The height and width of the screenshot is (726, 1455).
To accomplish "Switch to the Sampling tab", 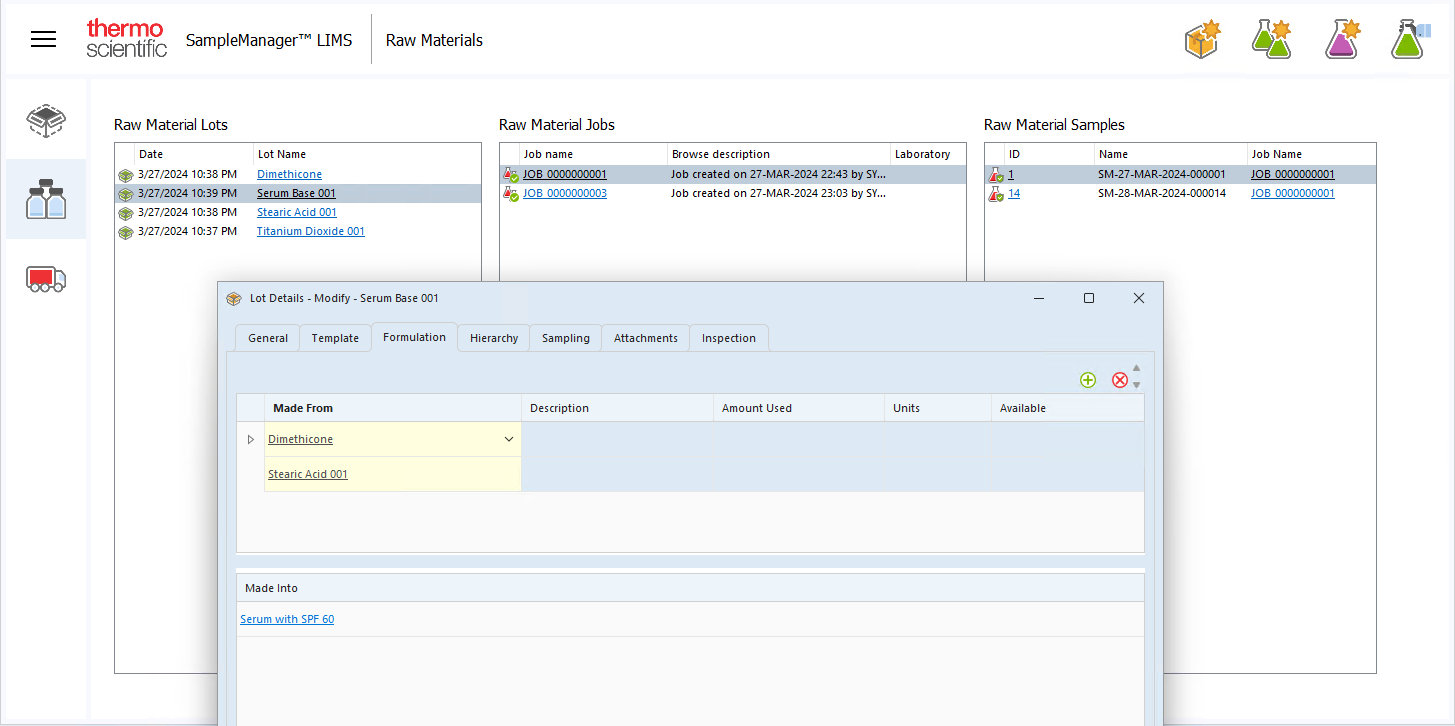I will pyautogui.click(x=565, y=338).
